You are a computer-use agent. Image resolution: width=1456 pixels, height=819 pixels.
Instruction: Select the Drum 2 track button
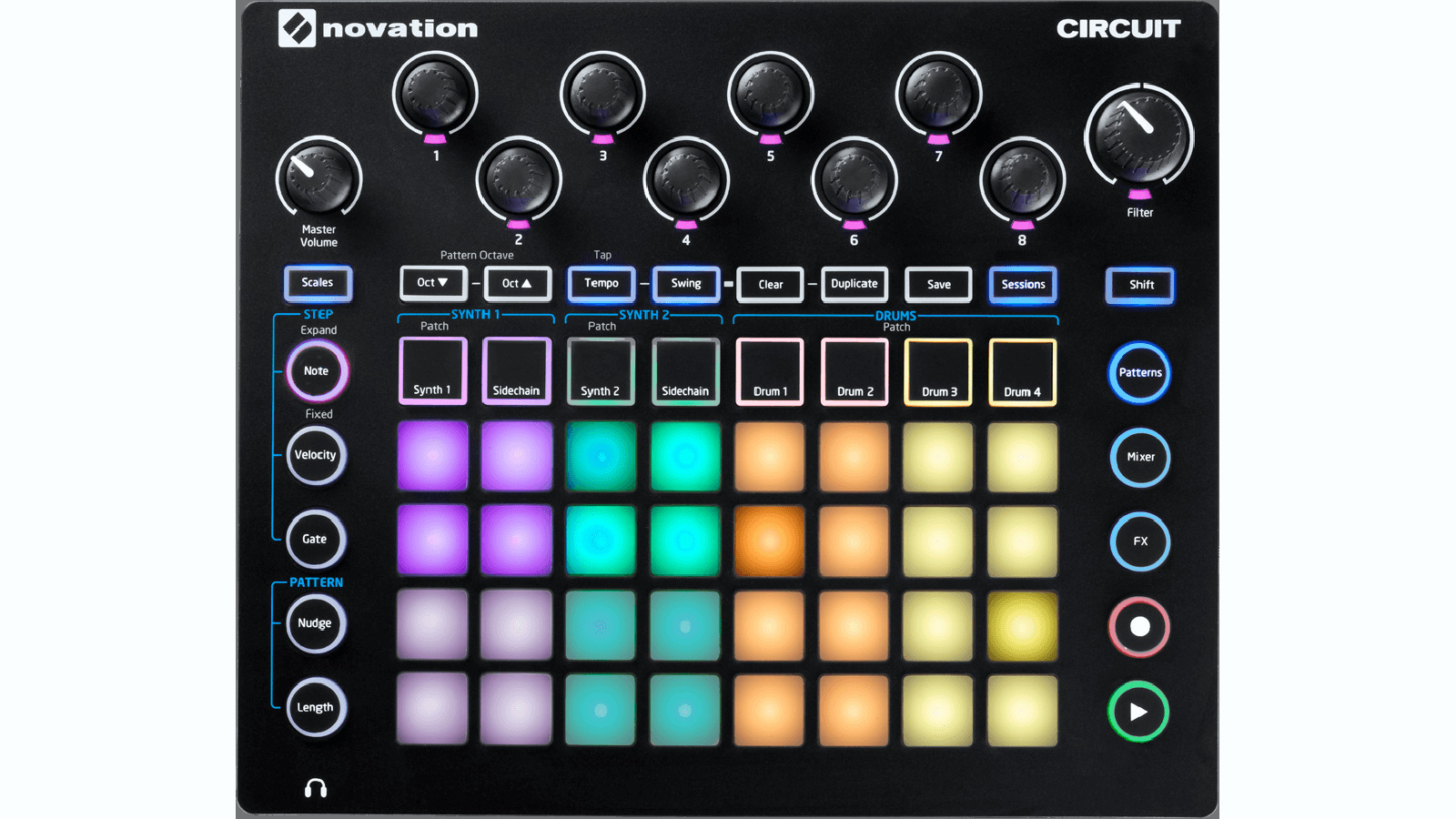pyautogui.click(x=854, y=371)
